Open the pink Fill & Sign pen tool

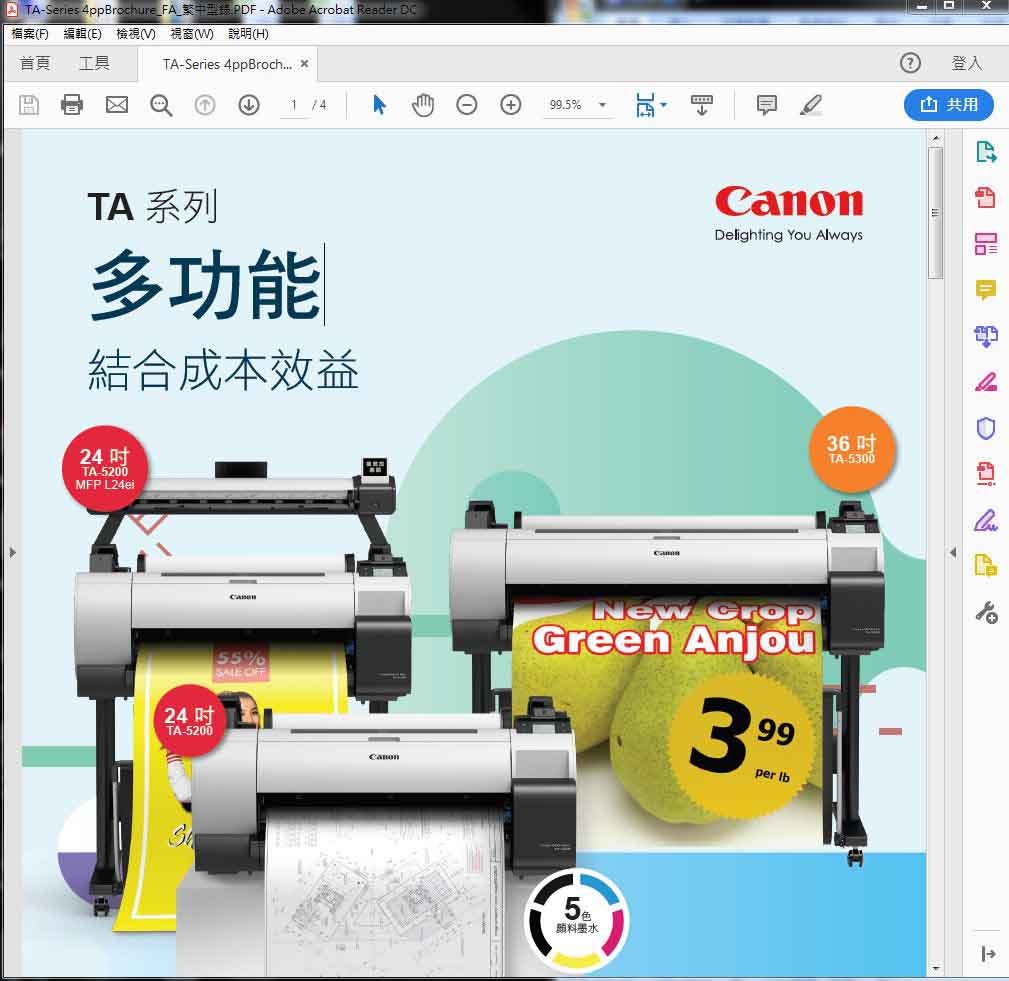(985, 382)
